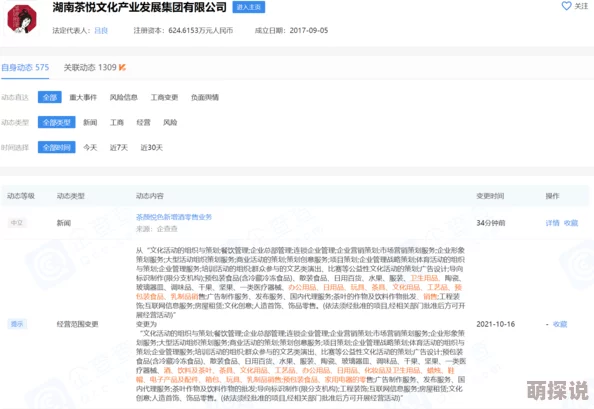Click the 中立 level tag
The width and height of the screenshot is (594, 409).
coord(17,223)
